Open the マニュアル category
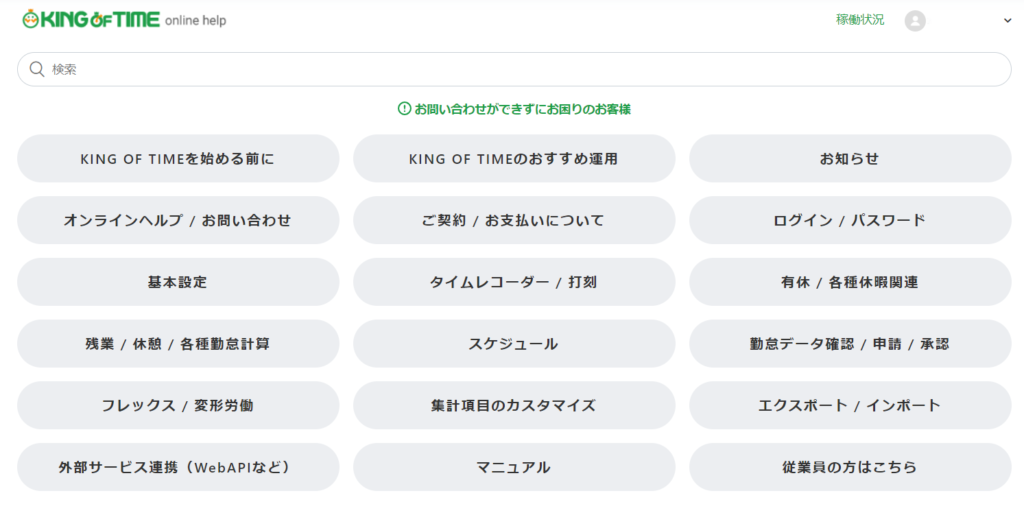The width and height of the screenshot is (1024, 515). pos(514,467)
